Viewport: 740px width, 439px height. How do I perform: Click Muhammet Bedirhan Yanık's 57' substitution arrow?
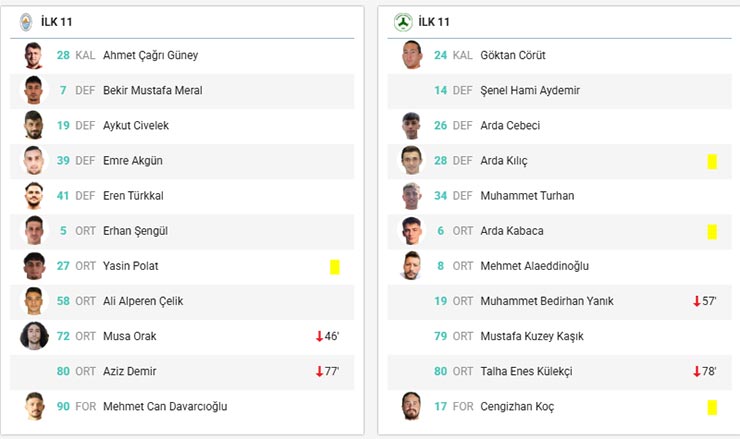click(x=696, y=301)
